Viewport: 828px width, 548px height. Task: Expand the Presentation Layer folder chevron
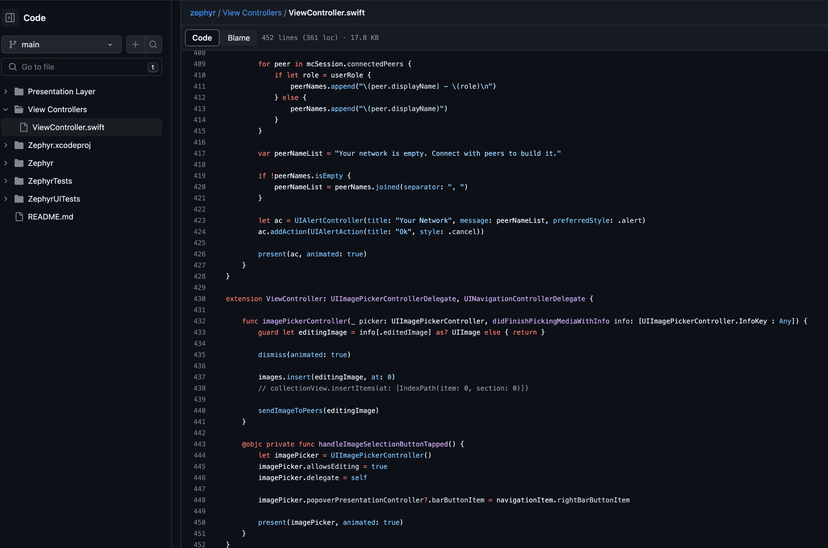[x=6, y=91]
